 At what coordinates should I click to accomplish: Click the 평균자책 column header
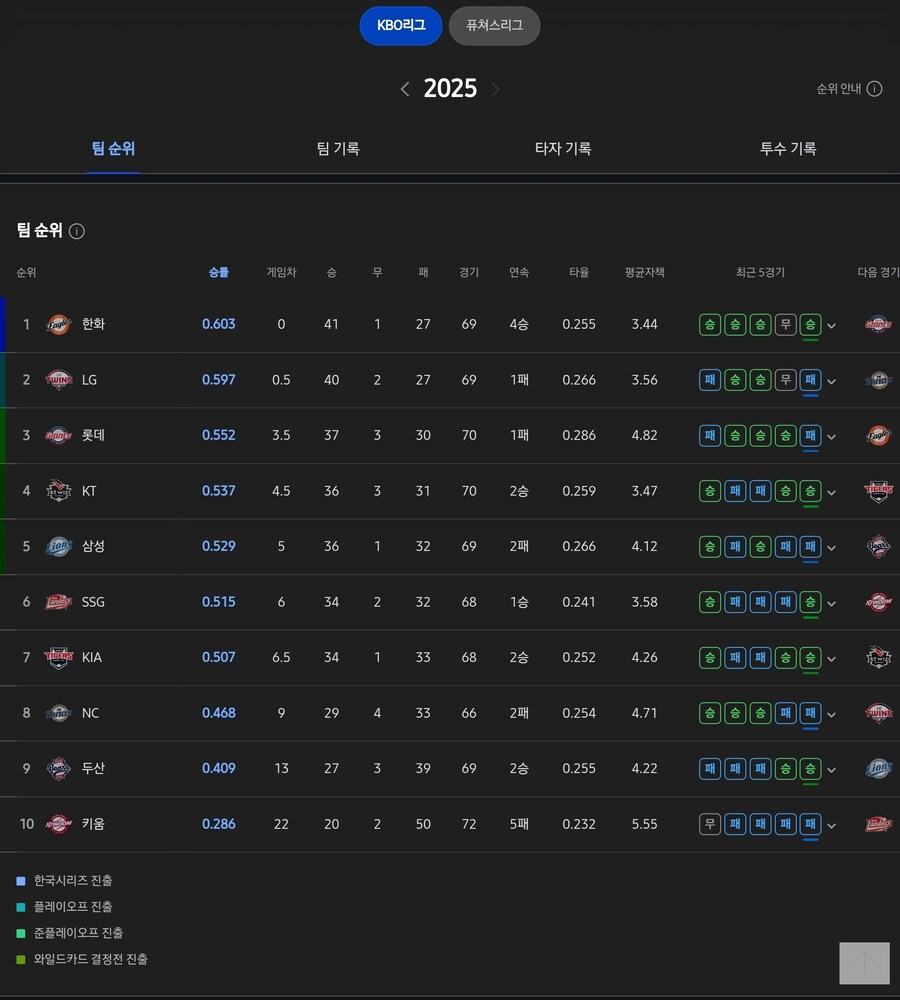coord(644,272)
